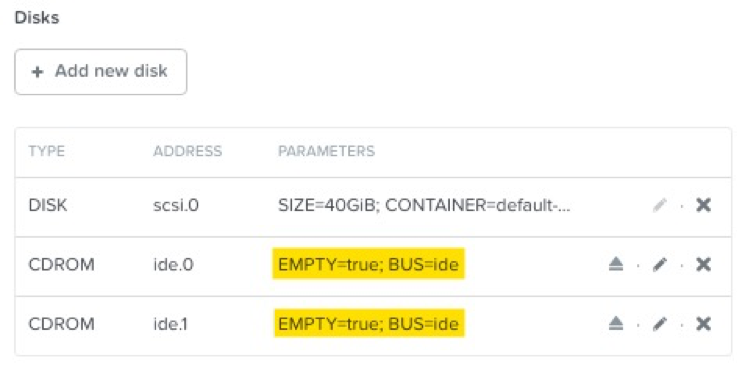Select the DISK type cell
Screen dimensions: 745x369
[x=48, y=205]
